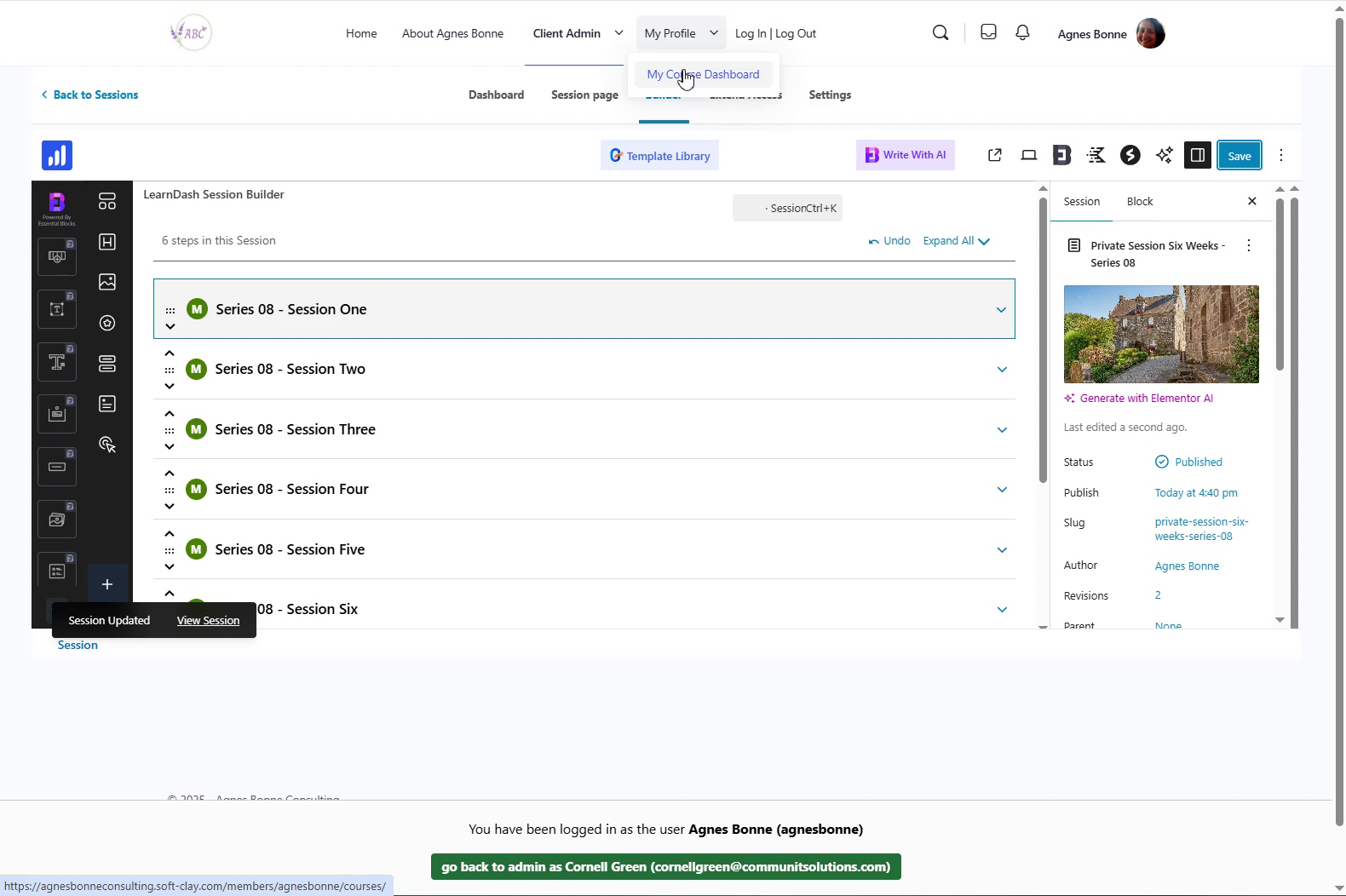
Task: Click the notifications bell icon
Action: click(x=1022, y=32)
